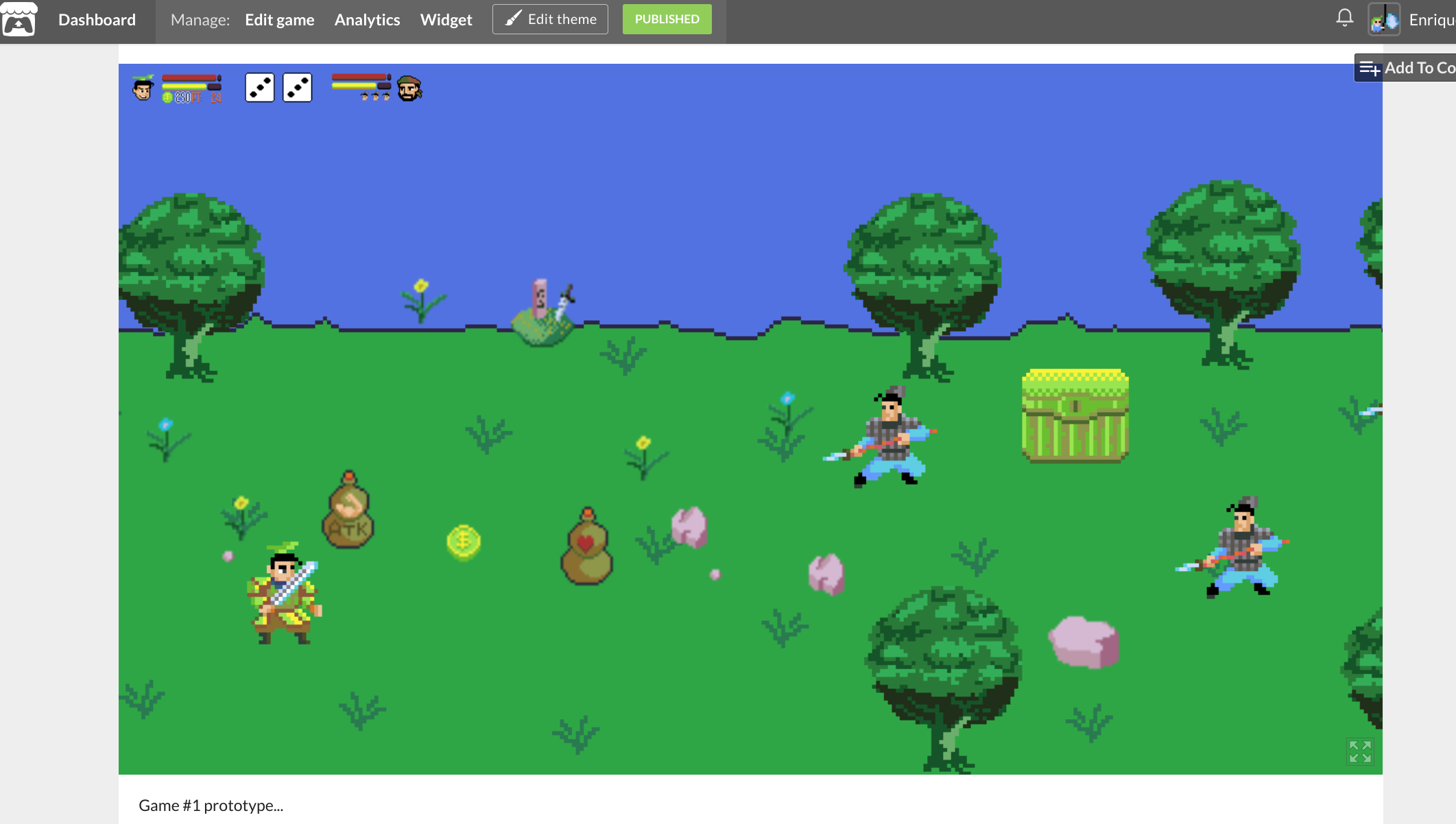This screenshot has height=824, width=1456.
Task: Toggle fullscreen for the game
Action: 1359,751
